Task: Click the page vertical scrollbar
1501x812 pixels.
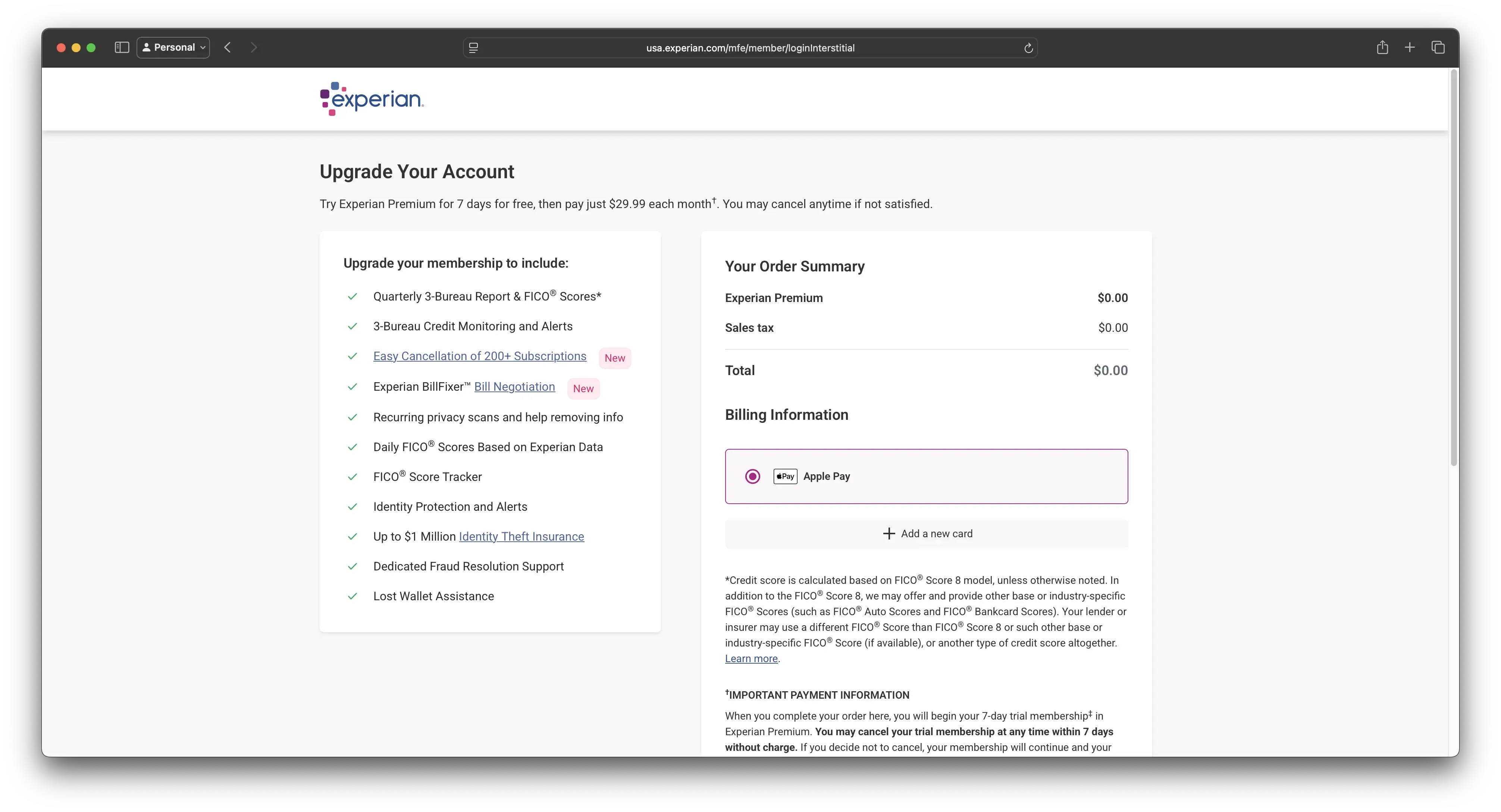Action: [1453, 268]
